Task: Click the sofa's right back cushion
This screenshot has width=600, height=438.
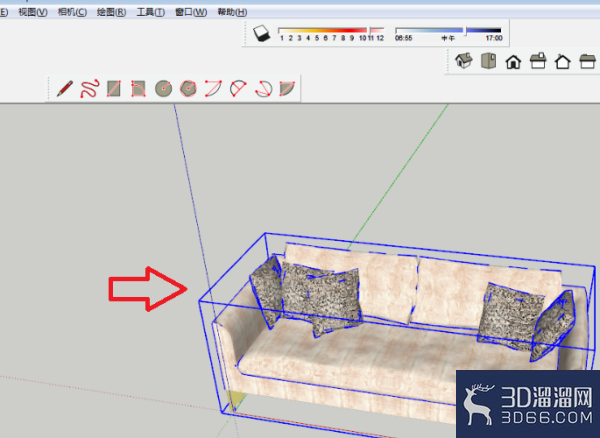Action: 486,295
